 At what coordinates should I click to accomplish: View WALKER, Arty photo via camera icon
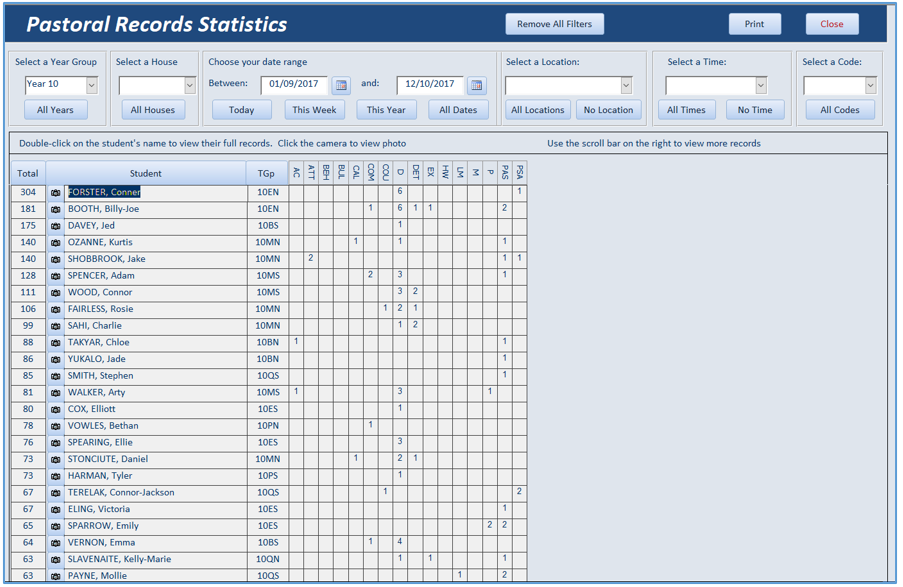pyautogui.click(x=55, y=393)
